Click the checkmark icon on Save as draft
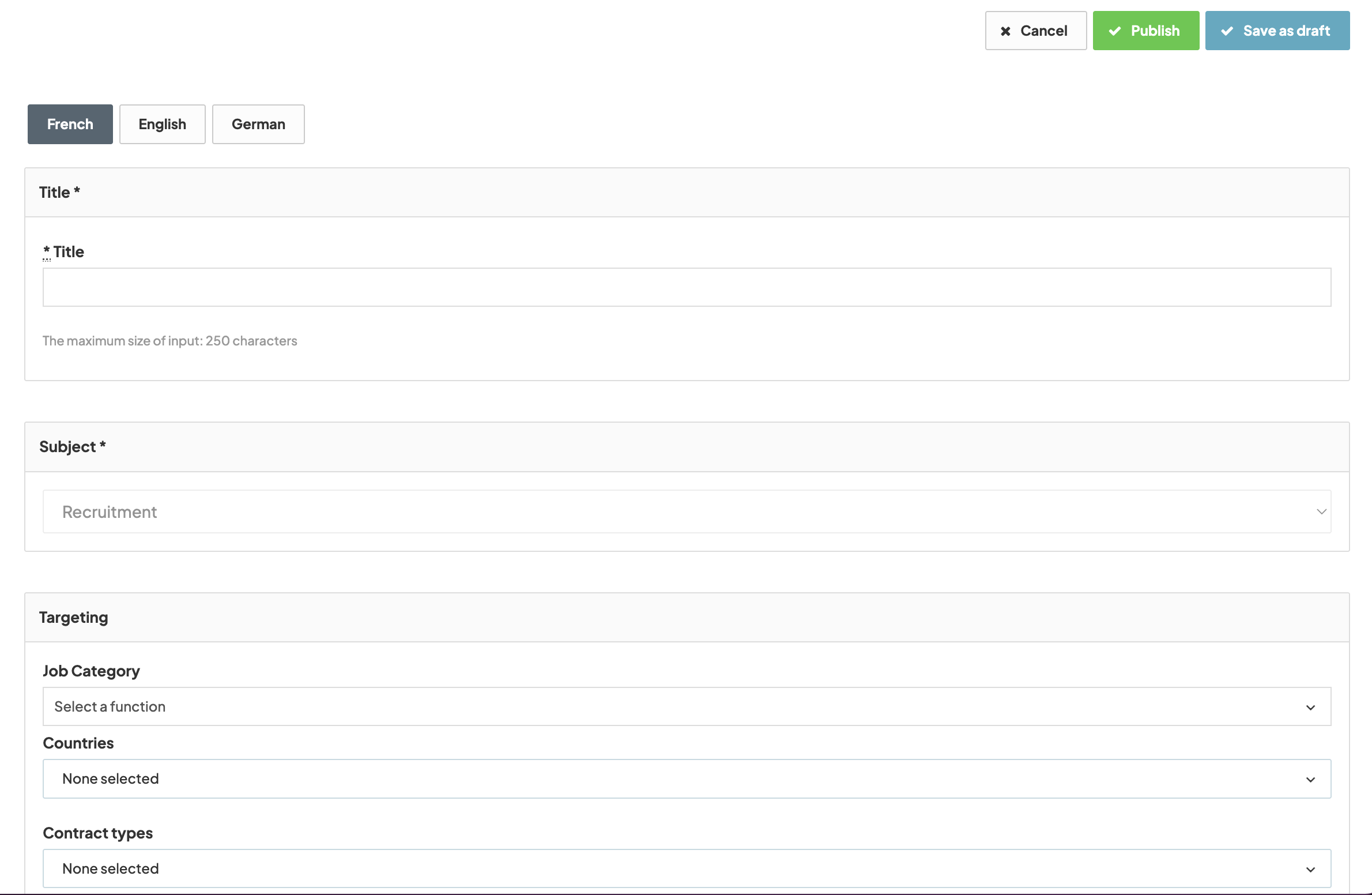The height and width of the screenshot is (895, 1372). click(x=1227, y=31)
